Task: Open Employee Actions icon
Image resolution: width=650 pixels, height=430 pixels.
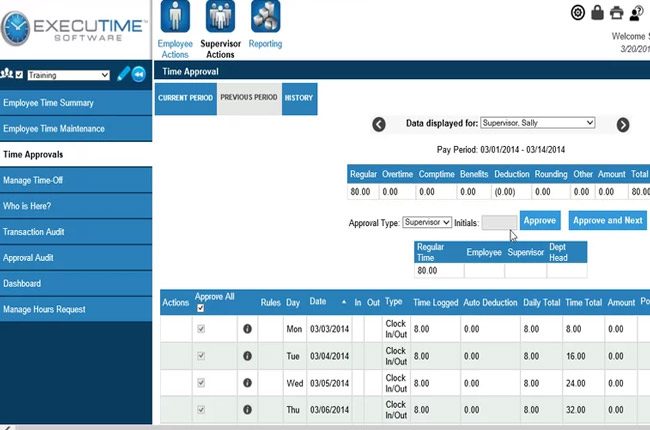Action: point(175,17)
